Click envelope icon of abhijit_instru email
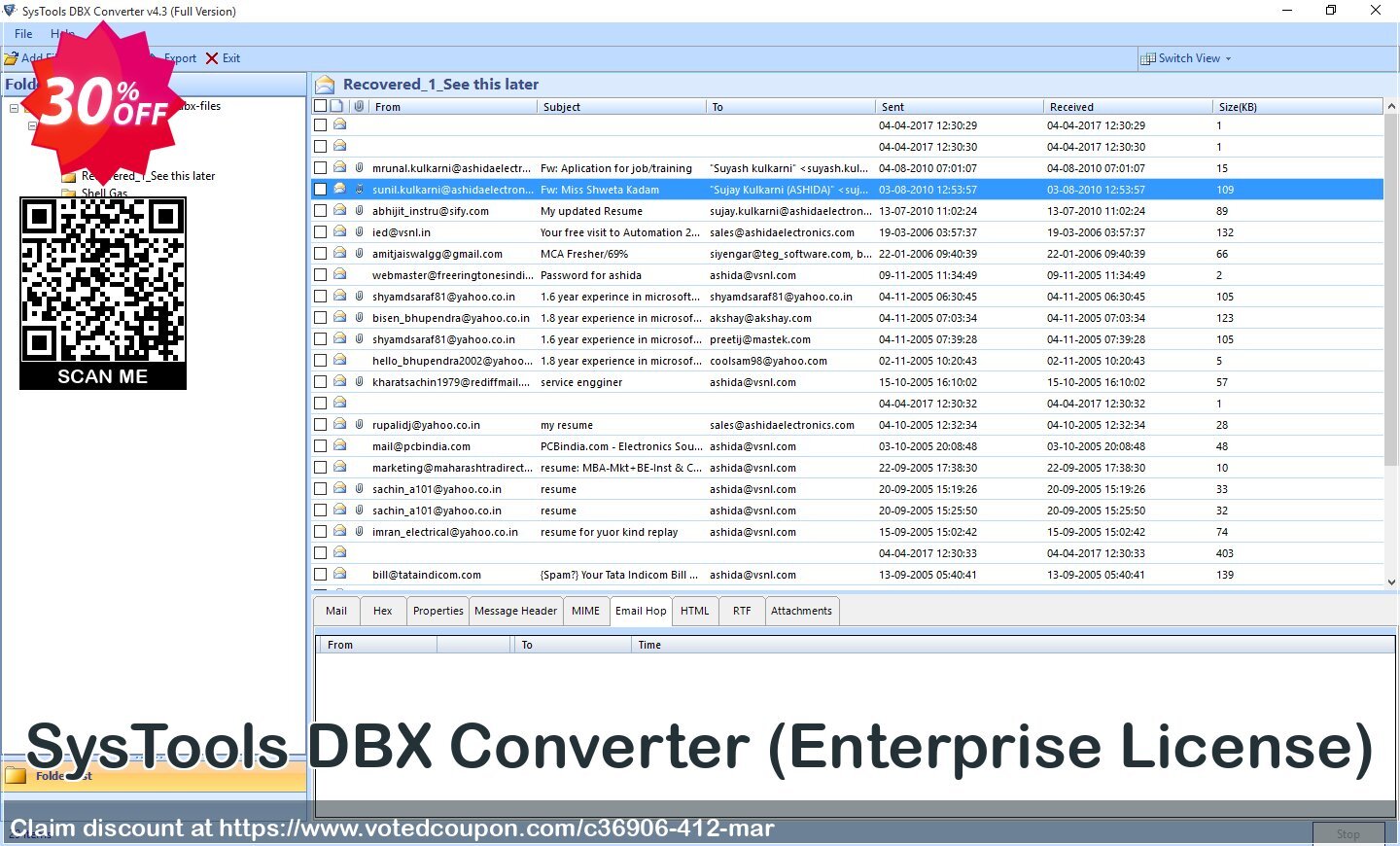Viewport: 1400px width, 846px height. 339,210
